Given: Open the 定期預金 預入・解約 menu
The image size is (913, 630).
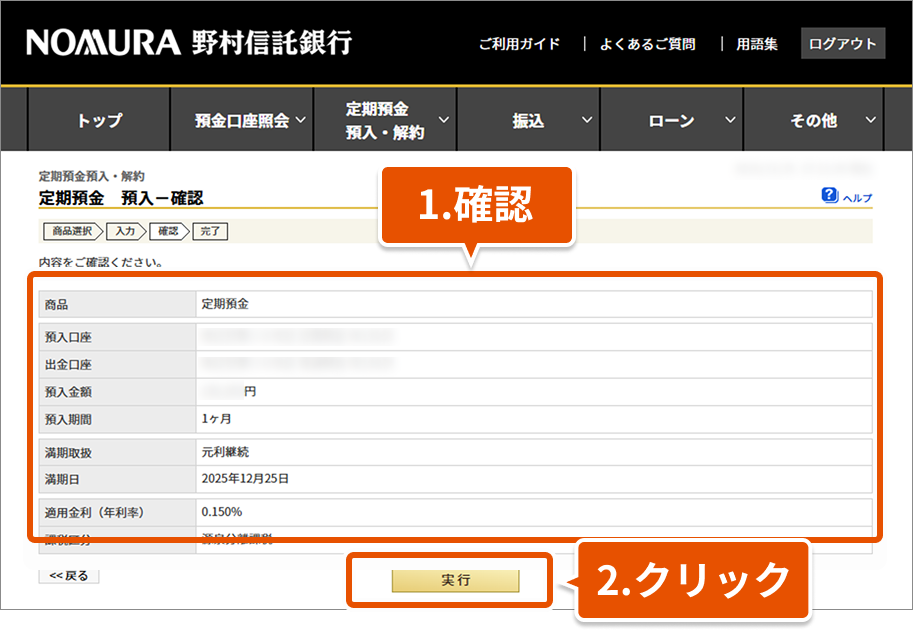Looking at the screenshot, I should point(385,120).
